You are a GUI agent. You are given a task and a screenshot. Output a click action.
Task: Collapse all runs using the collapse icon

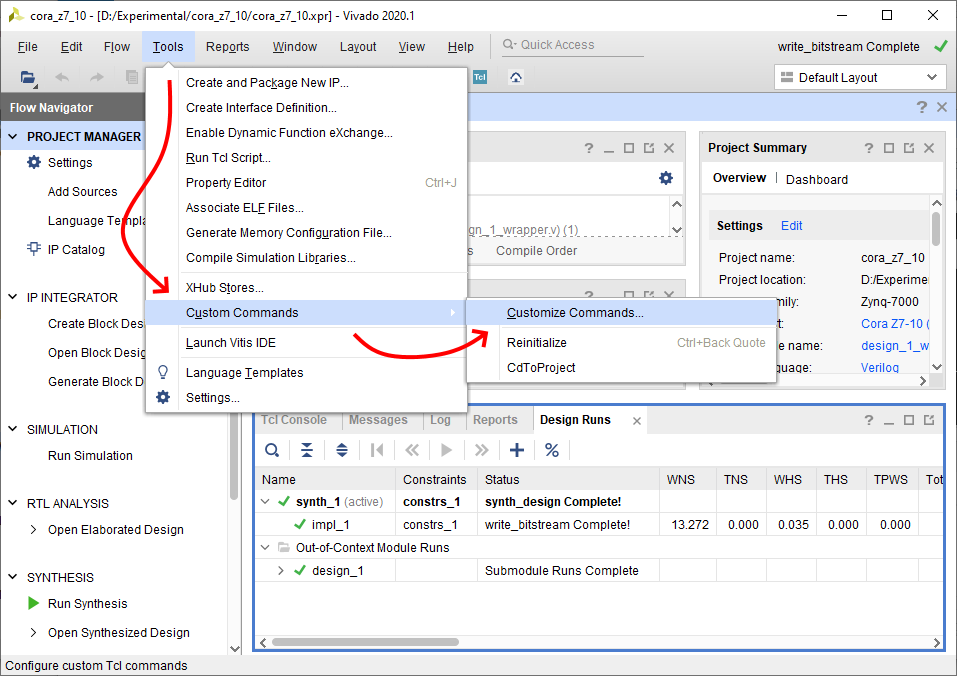click(307, 450)
